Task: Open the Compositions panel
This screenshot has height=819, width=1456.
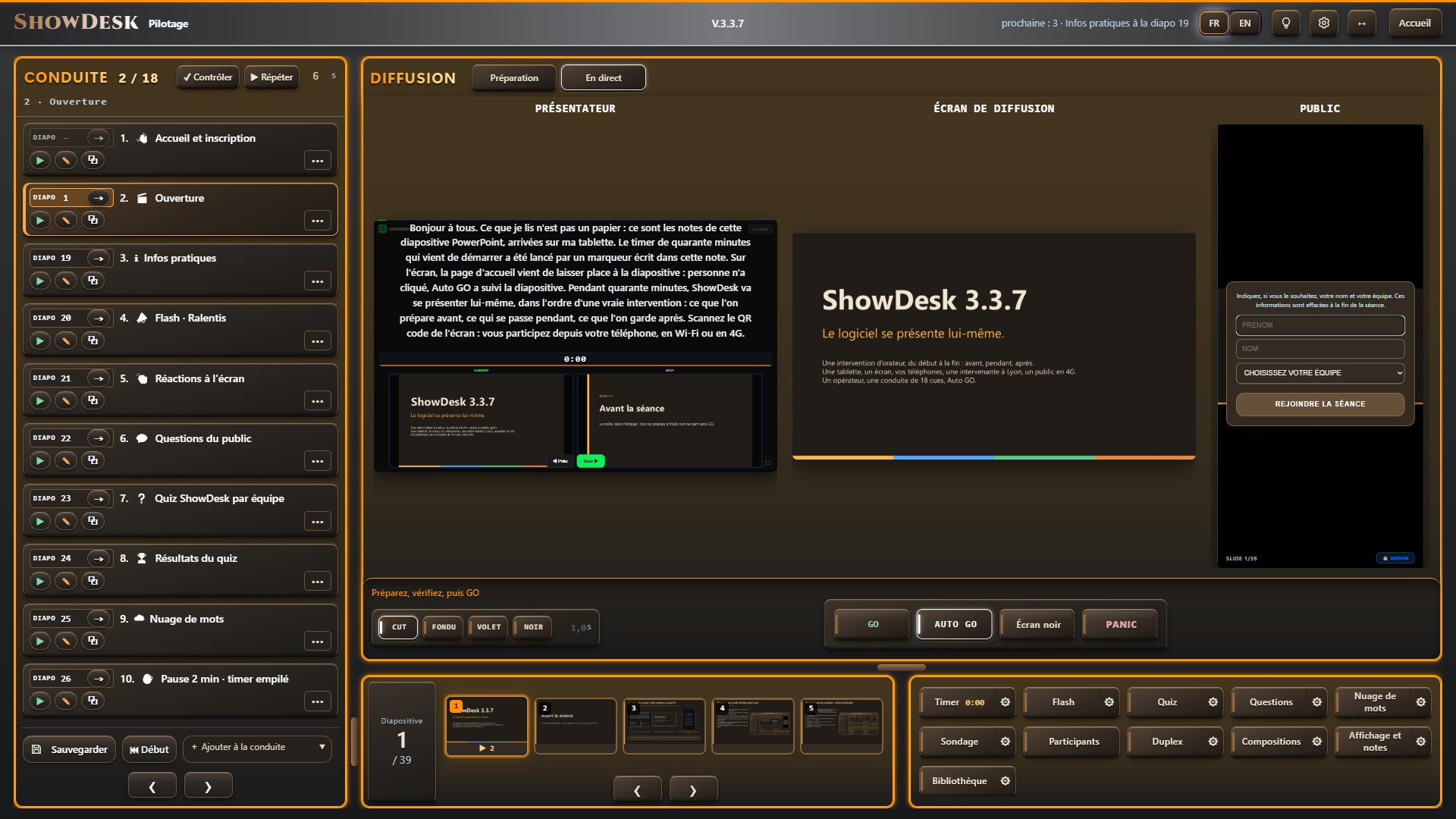Action: click(1271, 742)
